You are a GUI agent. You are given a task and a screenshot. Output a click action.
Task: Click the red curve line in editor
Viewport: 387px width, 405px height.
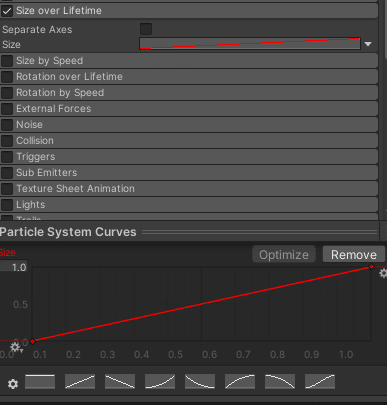click(x=202, y=304)
